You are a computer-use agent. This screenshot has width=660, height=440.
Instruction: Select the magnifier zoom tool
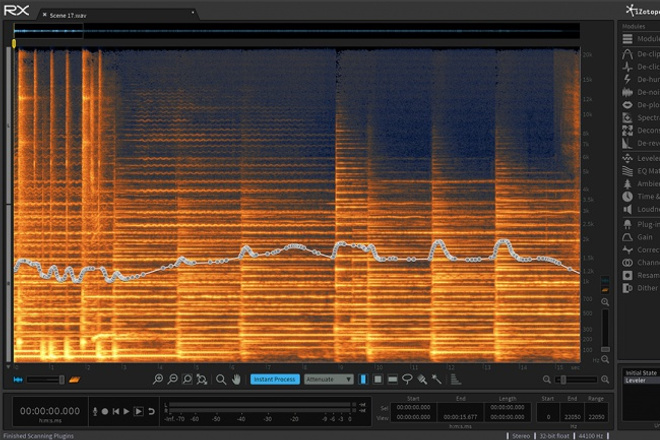(221, 379)
